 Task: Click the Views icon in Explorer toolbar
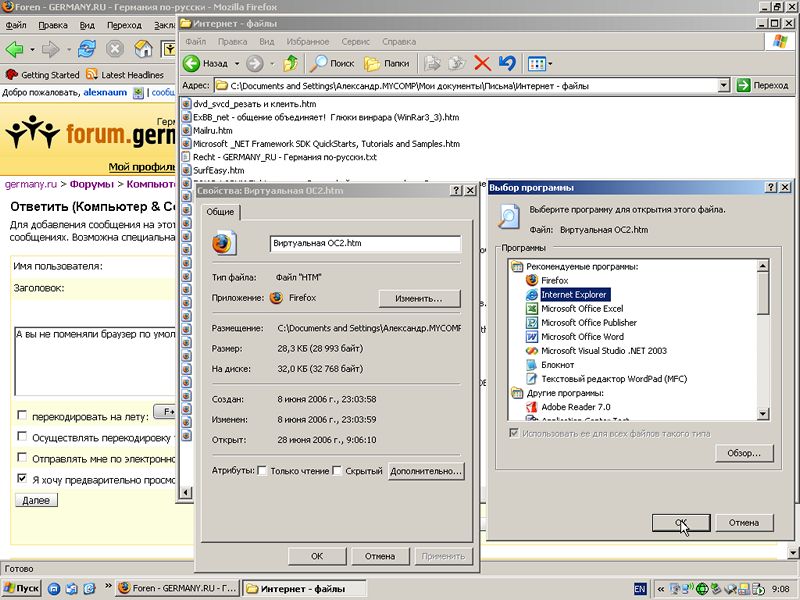[x=536, y=63]
